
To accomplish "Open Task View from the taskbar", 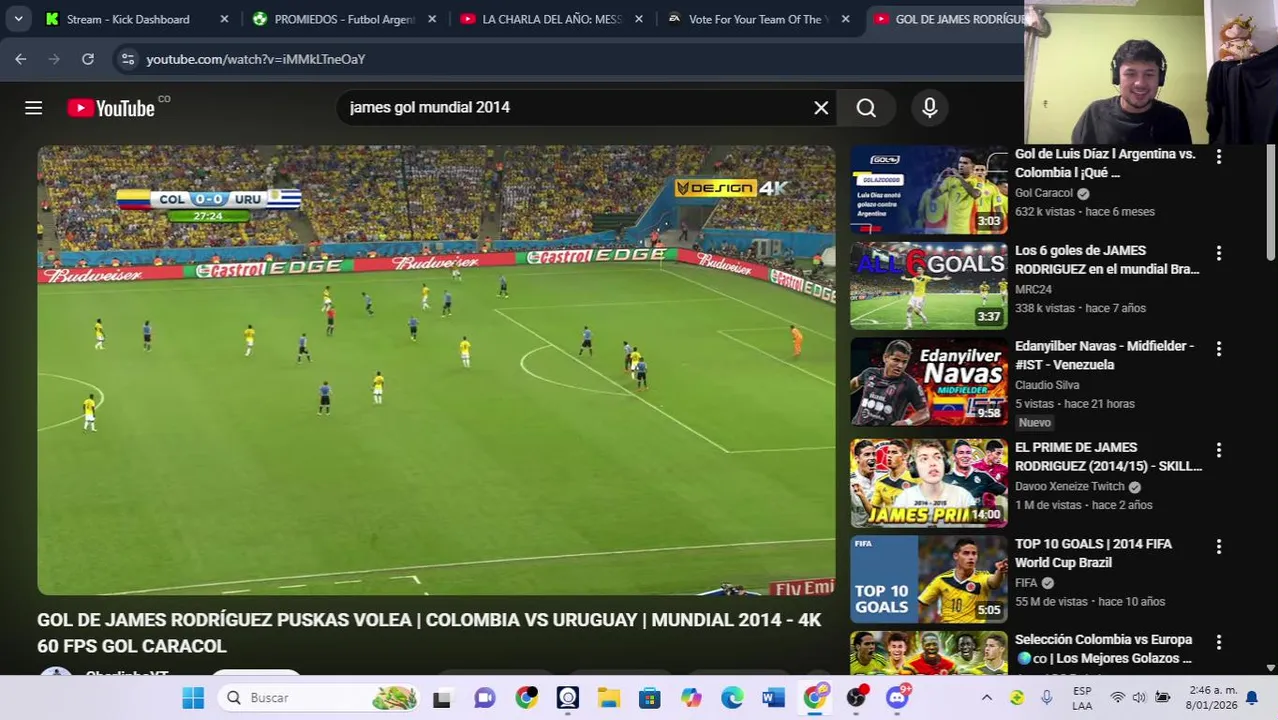I will [x=441, y=698].
